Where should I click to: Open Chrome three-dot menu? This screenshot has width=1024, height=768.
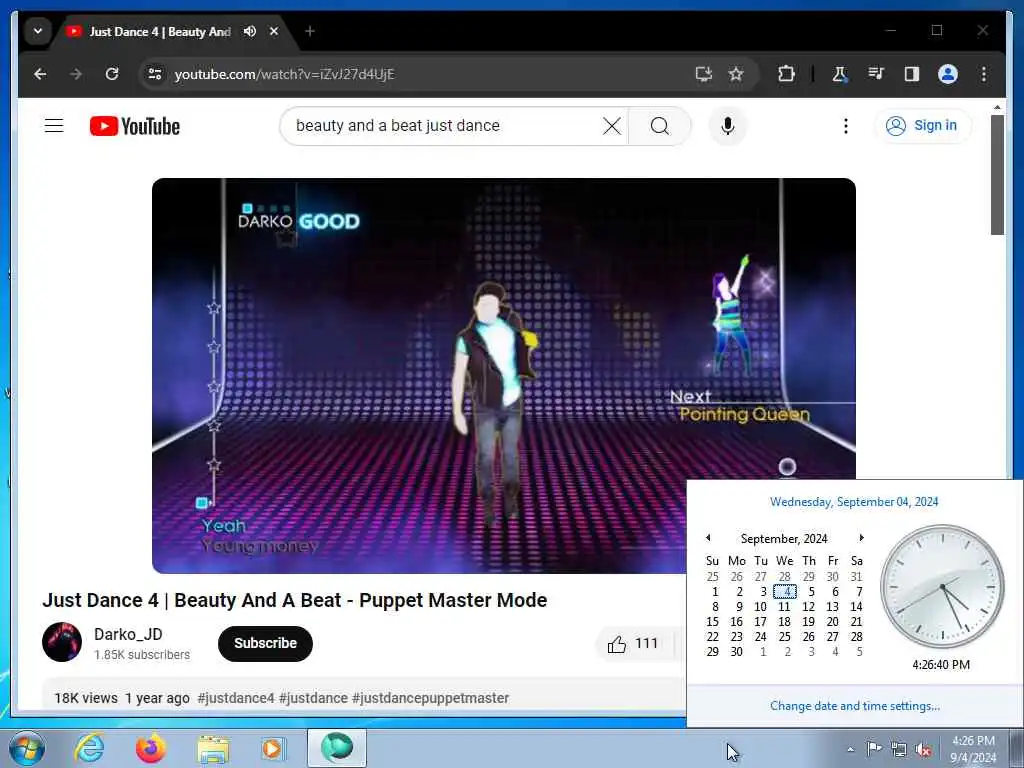click(x=984, y=74)
